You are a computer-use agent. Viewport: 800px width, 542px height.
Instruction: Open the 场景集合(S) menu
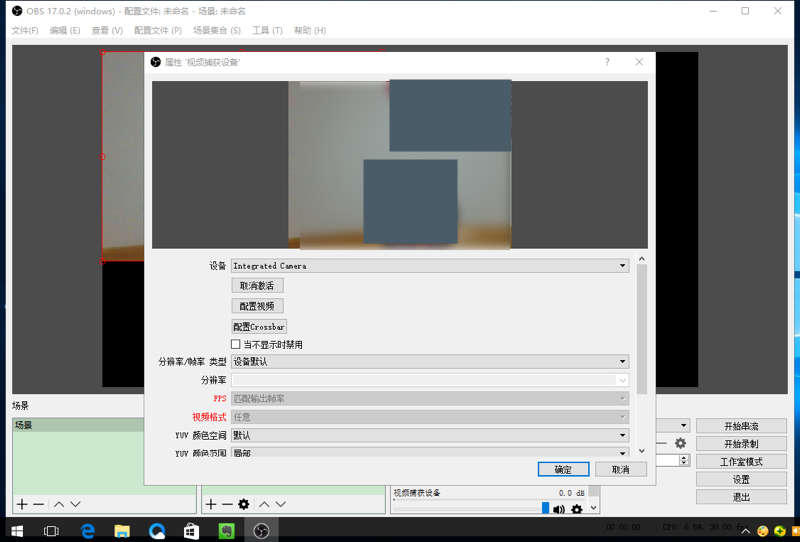217,31
